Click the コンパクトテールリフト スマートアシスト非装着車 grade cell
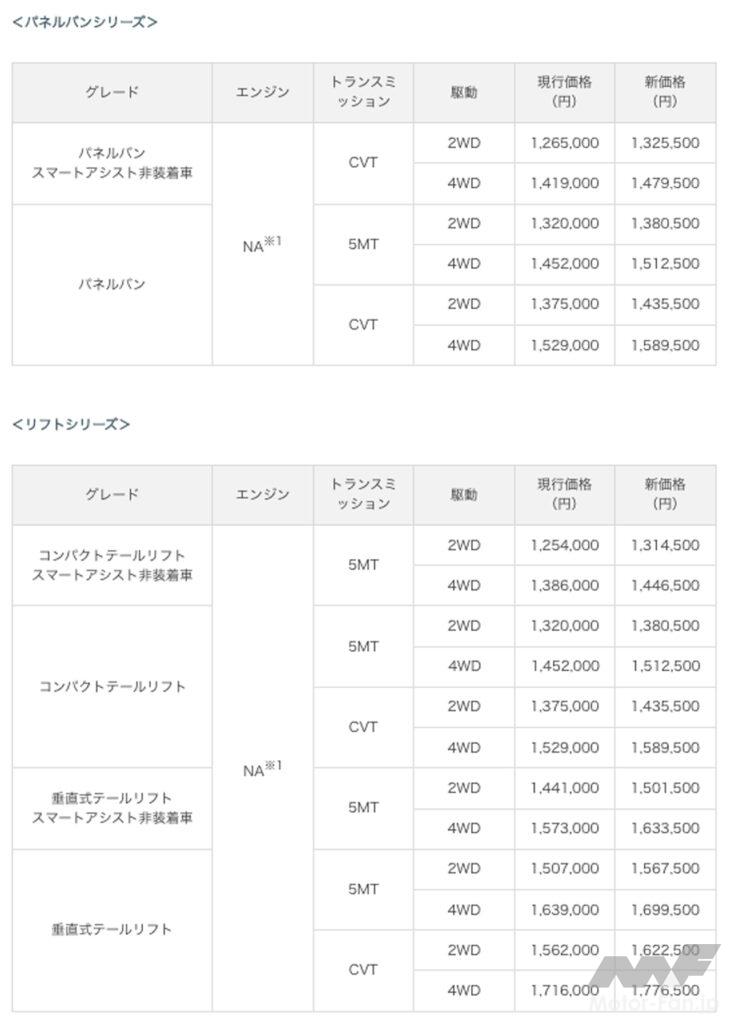731x1024 pixels. click(x=112, y=565)
